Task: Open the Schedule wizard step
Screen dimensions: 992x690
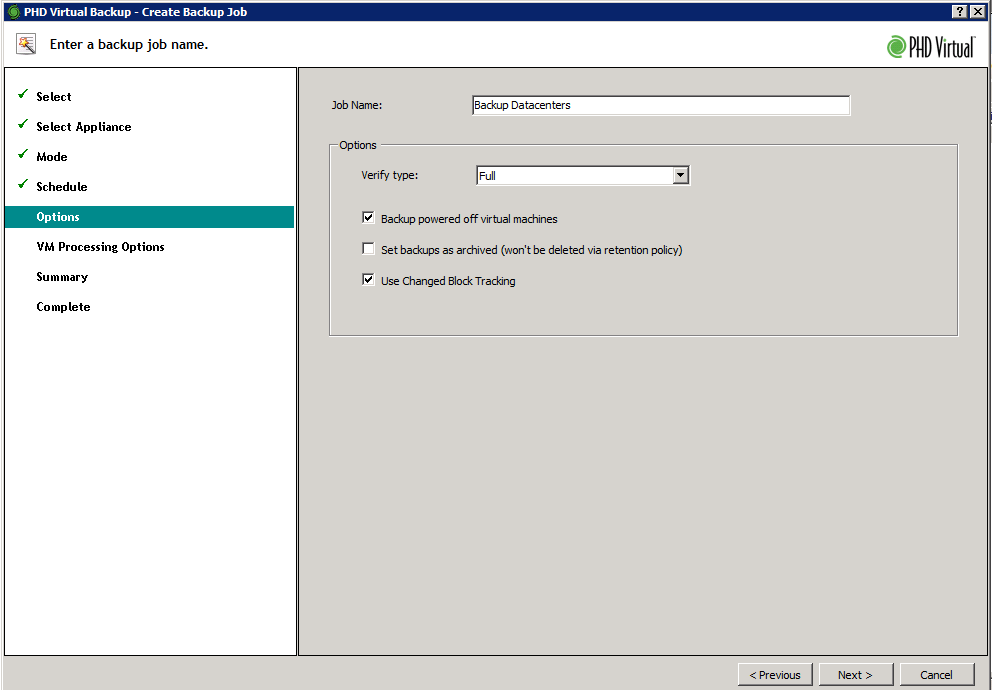Action: (x=62, y=187)
